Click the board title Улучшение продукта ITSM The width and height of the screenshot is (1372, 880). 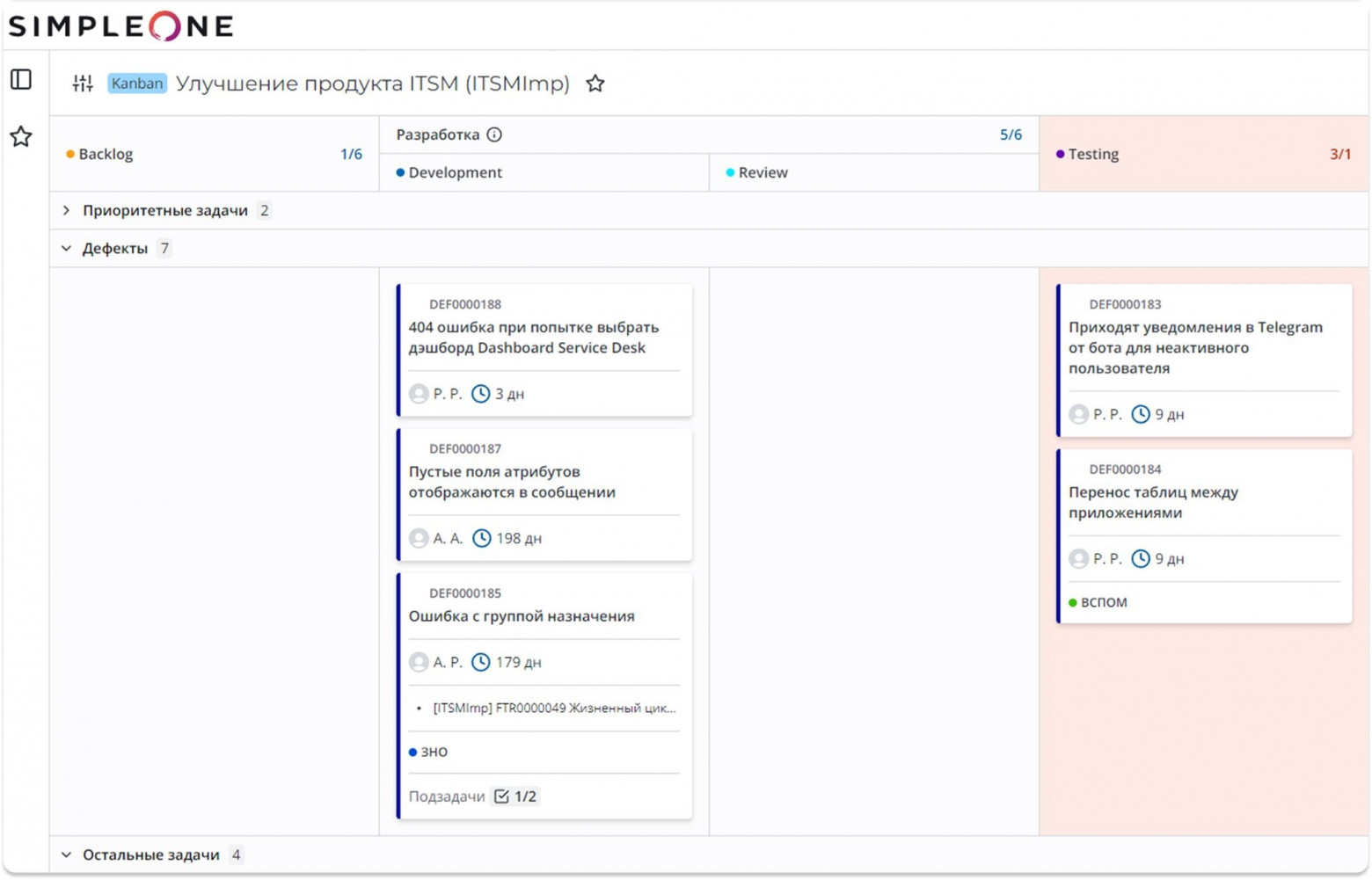point(373,84)
